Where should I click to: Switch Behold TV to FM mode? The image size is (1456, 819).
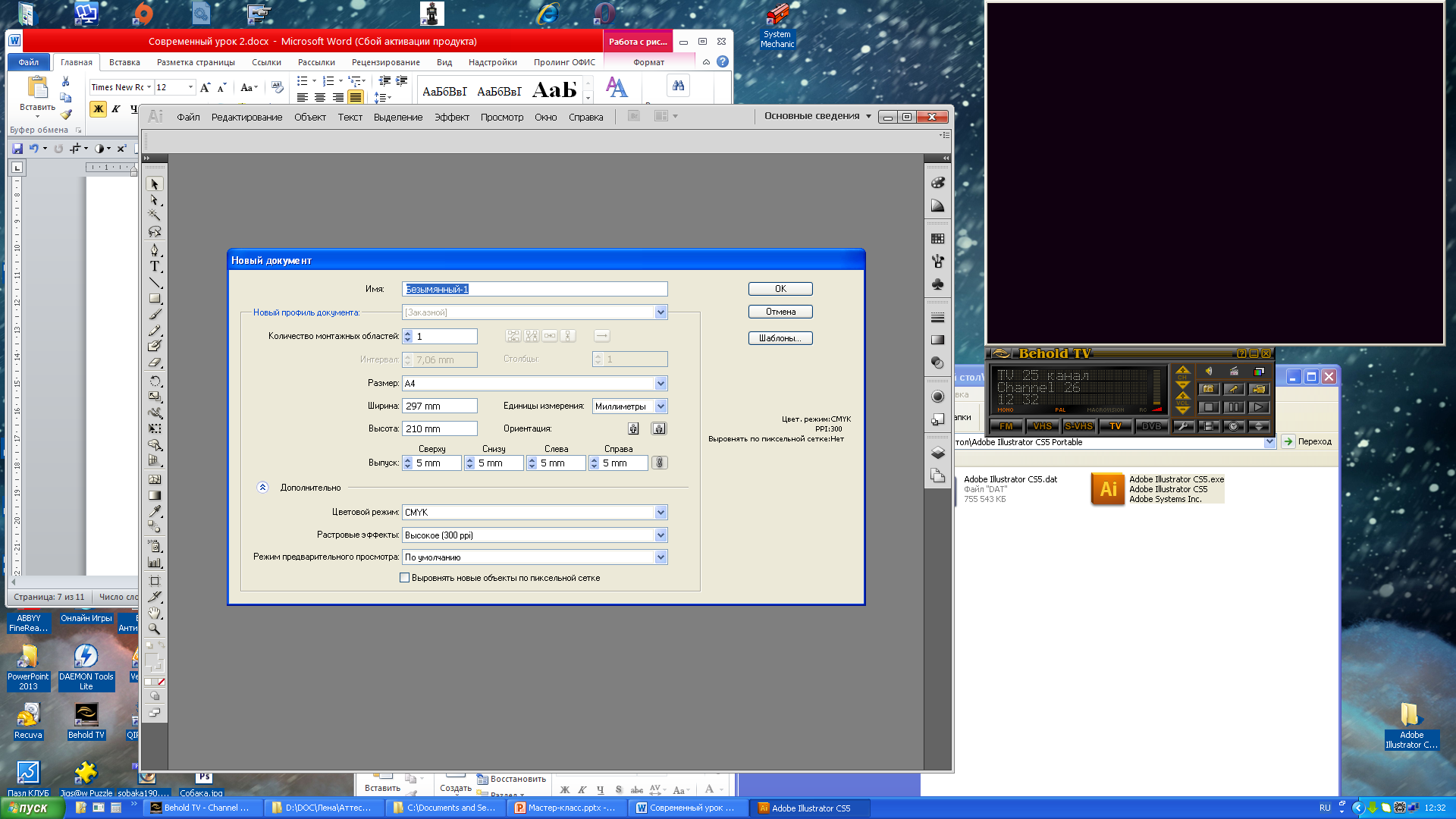point(1006,426)
